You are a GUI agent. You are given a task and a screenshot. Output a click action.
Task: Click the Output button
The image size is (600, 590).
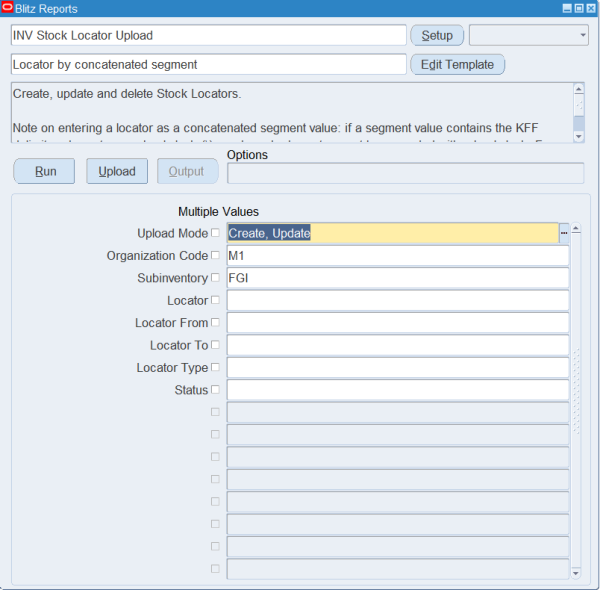tap(188, 171)
